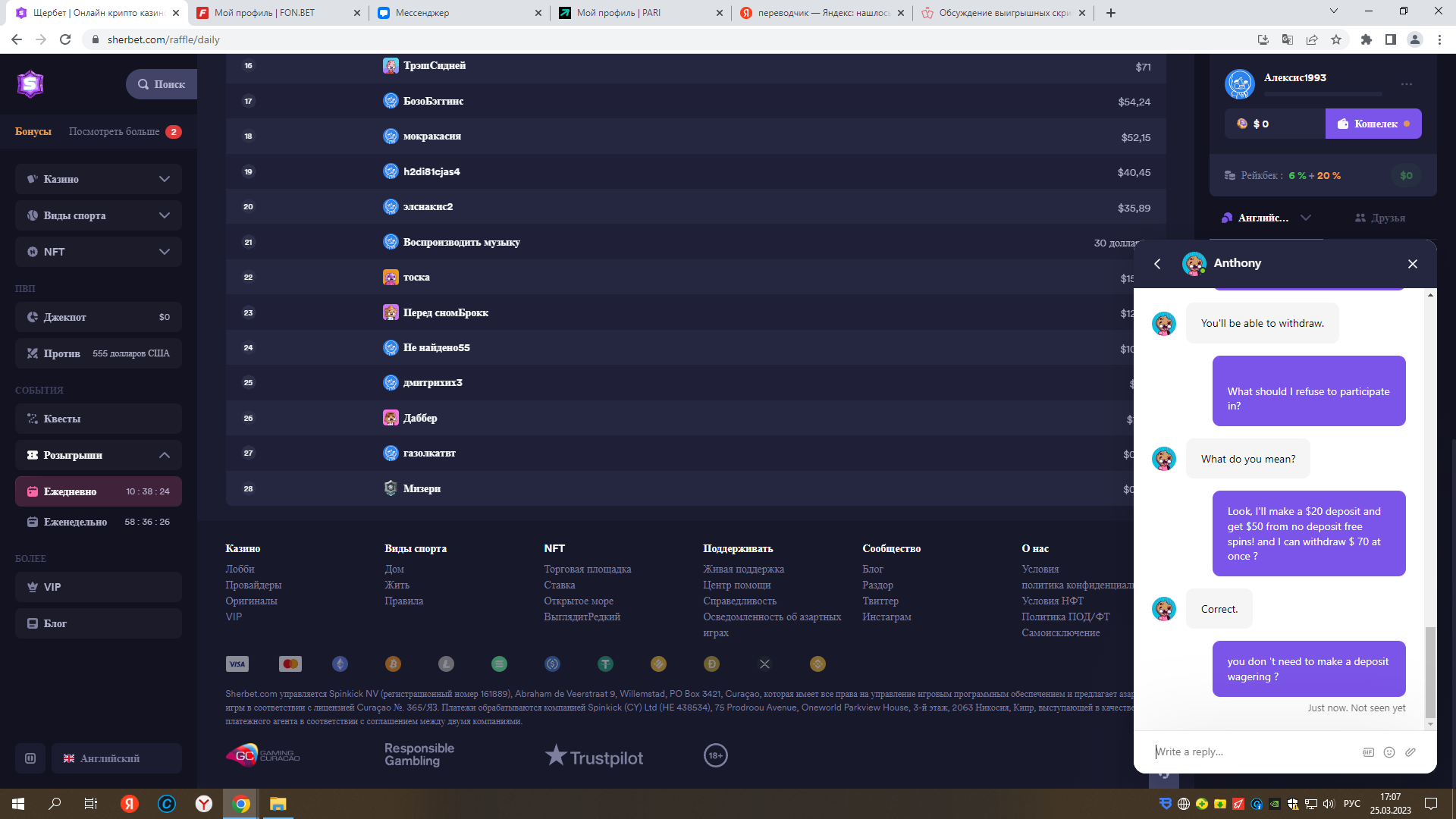Click the Write a reply input field

[1251, 752]
